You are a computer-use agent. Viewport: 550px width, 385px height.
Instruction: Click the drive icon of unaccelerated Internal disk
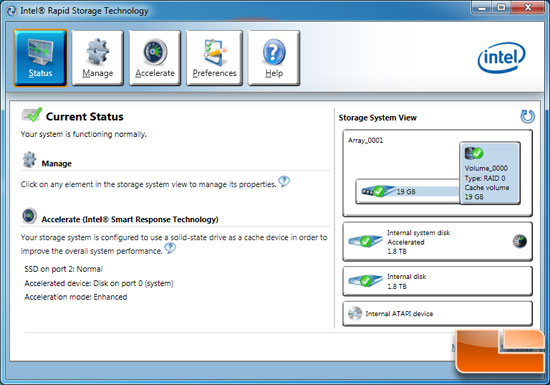(x=365, y=281)
